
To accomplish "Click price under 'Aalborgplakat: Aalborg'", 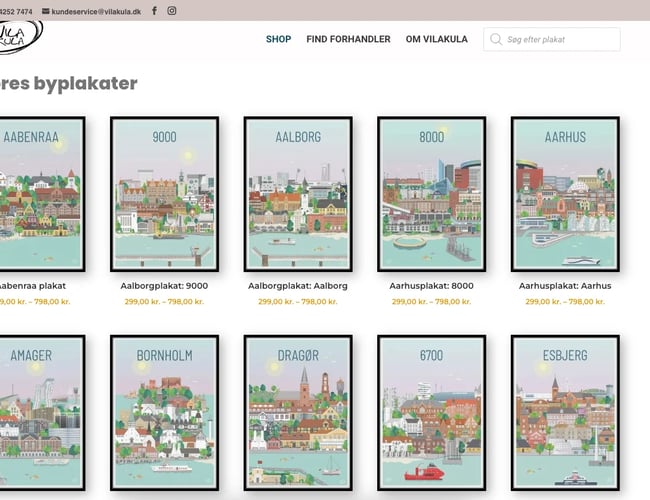I will coord(298,301).
